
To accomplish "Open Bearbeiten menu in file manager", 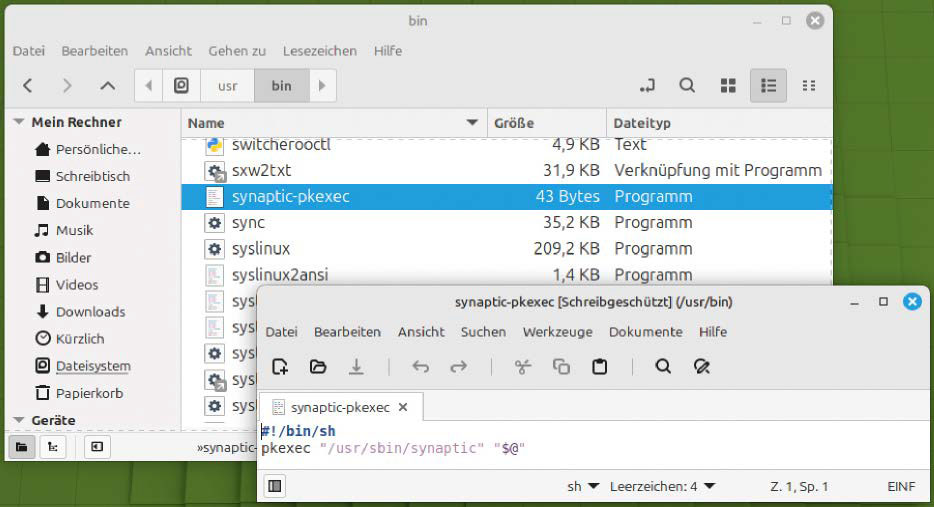I will coord(95,51).
